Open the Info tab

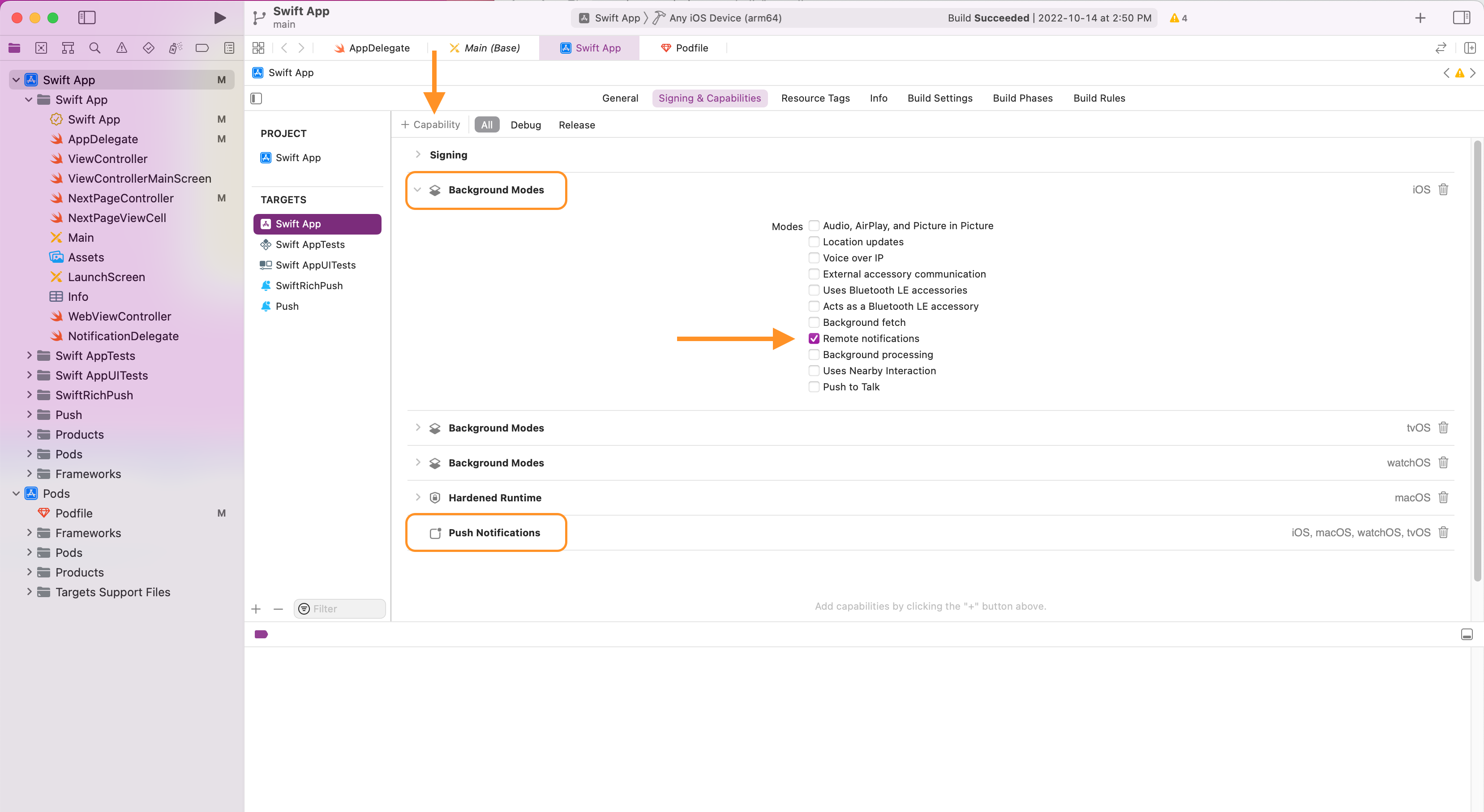tap(879, 98)
